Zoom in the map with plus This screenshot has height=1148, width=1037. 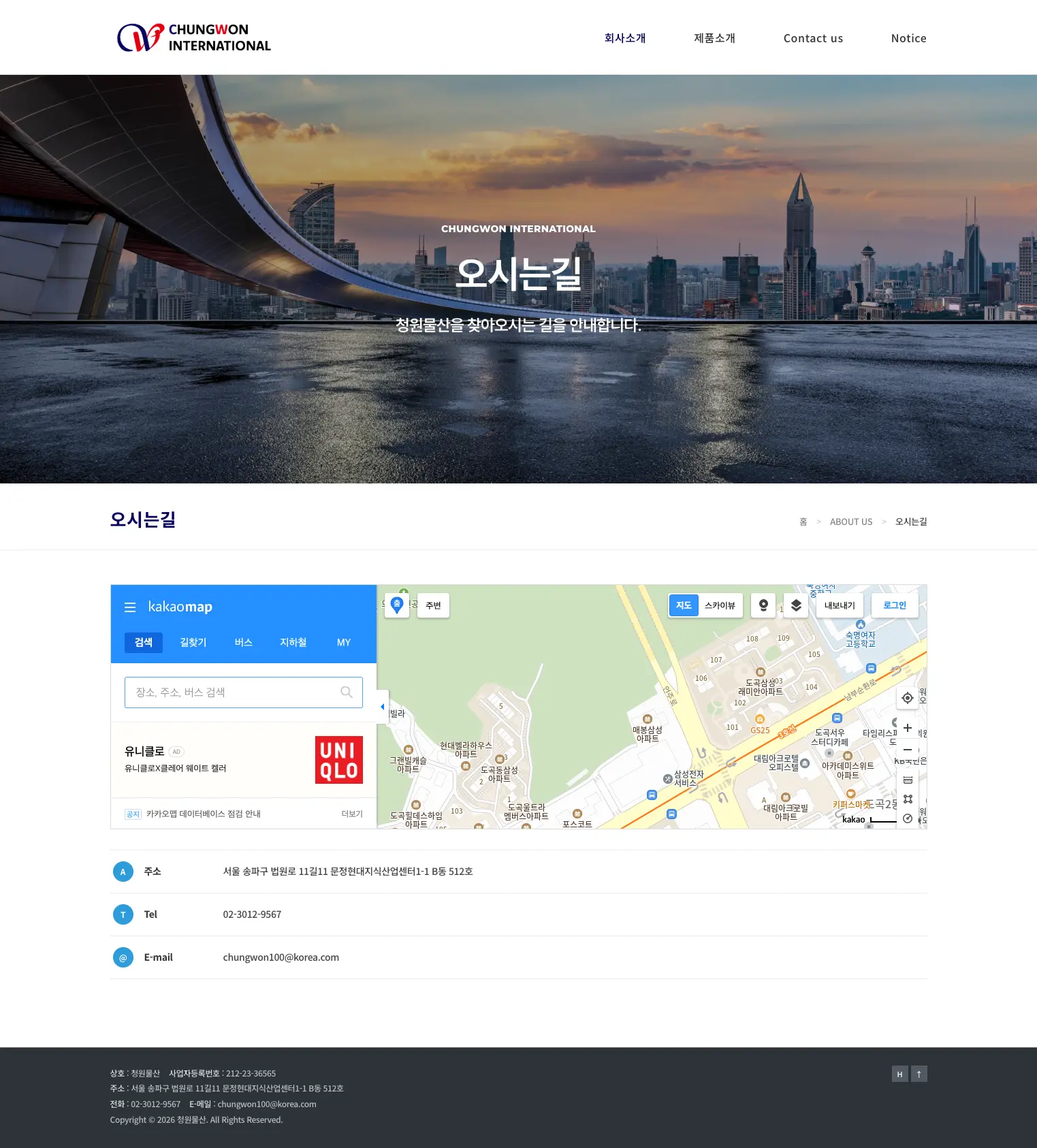click(x=908, y=728)
